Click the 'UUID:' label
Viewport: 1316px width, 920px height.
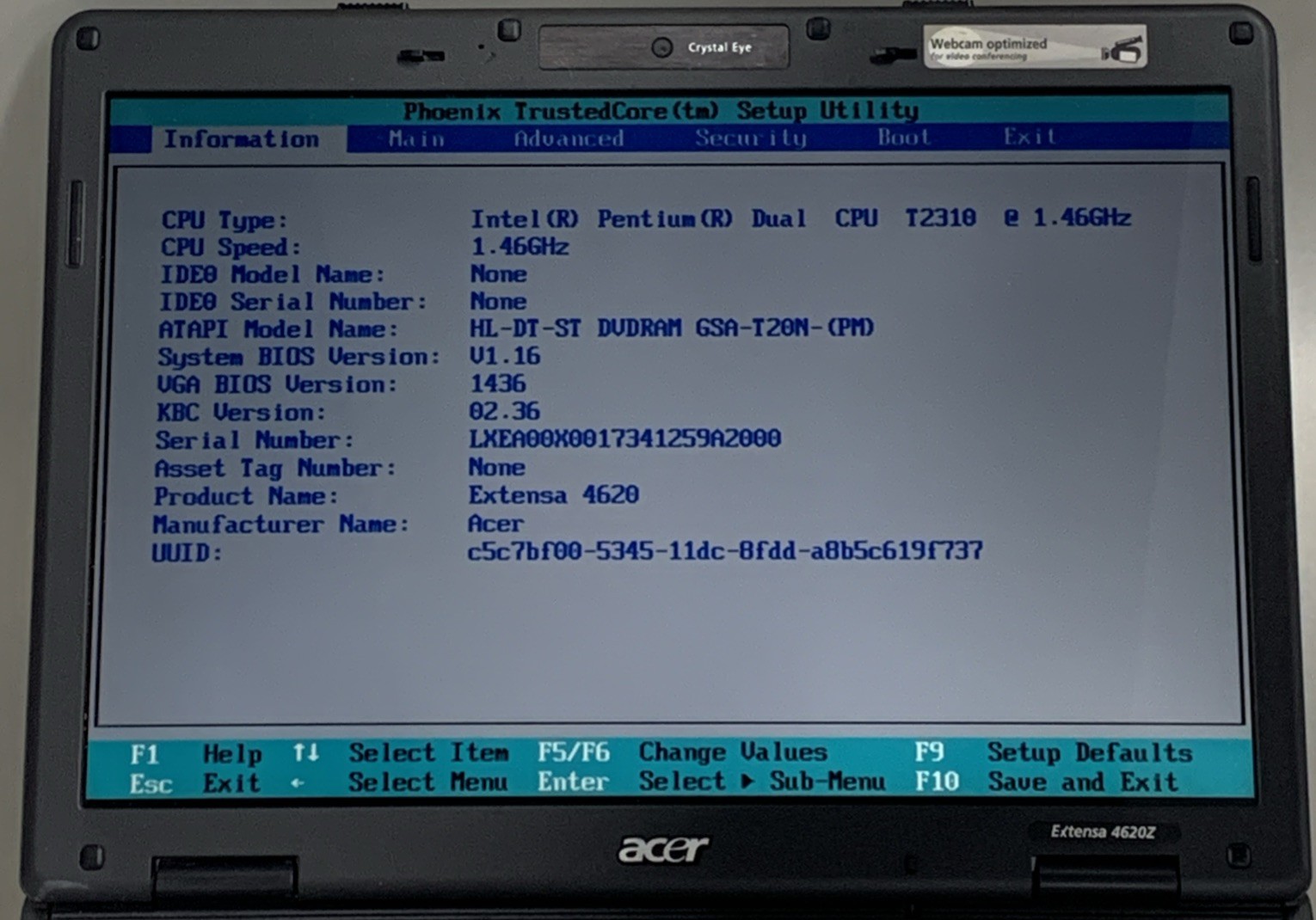tap(188, 553)
